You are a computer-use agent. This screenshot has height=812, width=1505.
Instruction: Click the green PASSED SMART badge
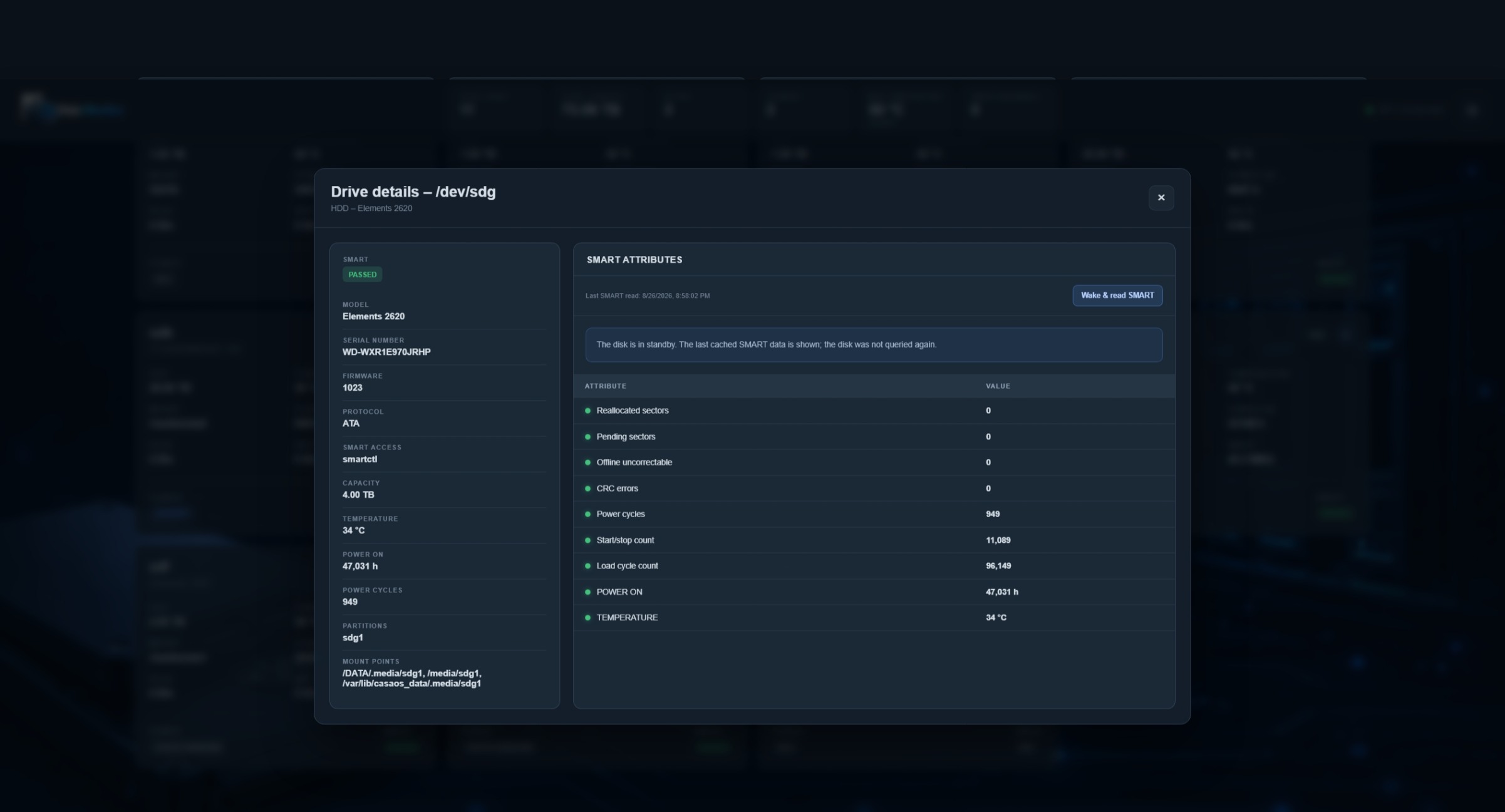coord(362,274)
